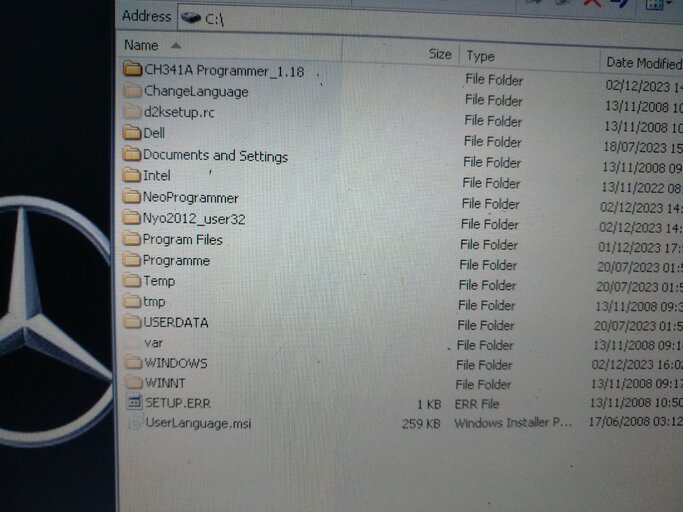This screenshot has height=512, width=683.
Task: Click the Windows Installer P... type cell
Action: pyautogui.click(x=513, y=423)
